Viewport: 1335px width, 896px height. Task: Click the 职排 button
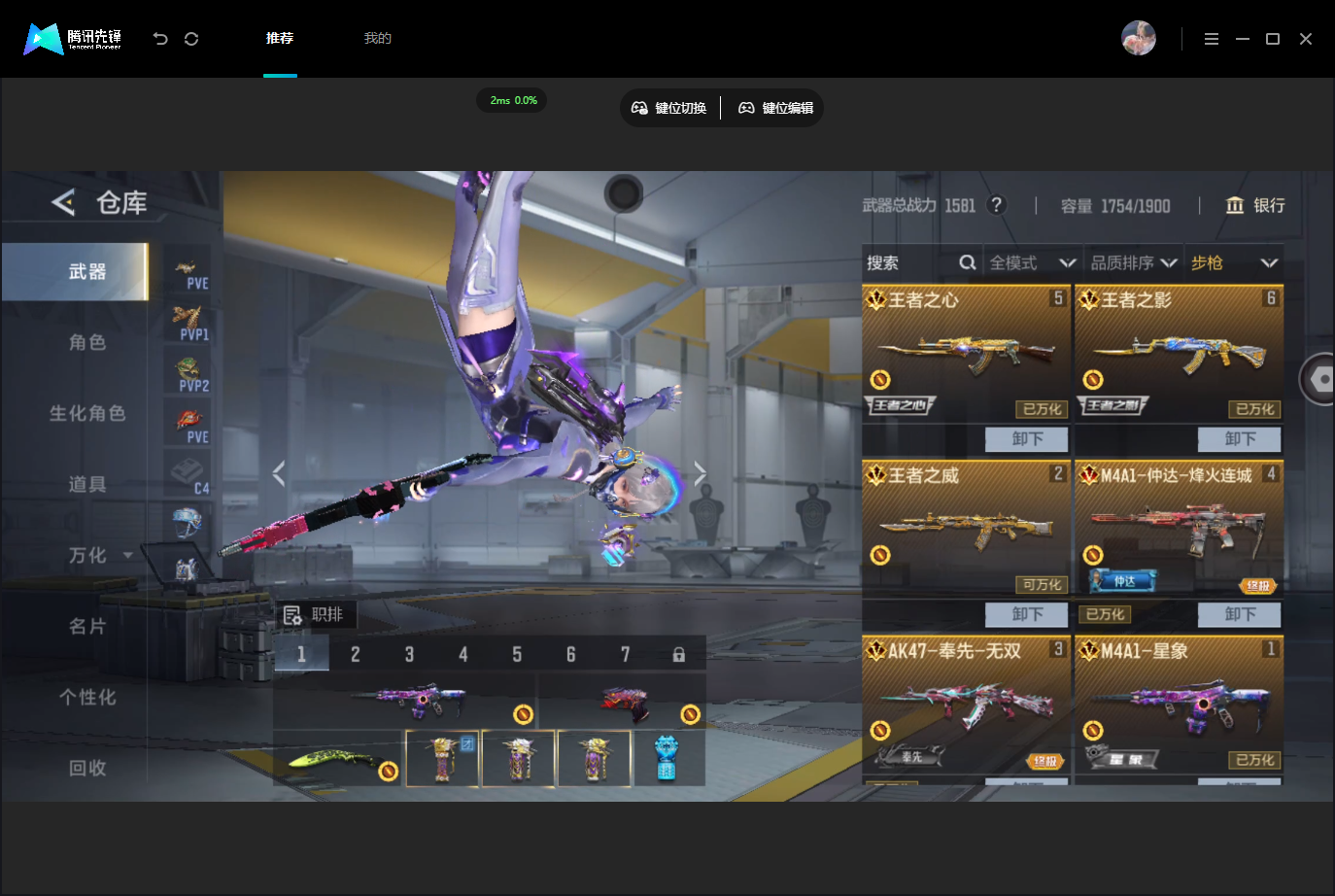point(315,615)
